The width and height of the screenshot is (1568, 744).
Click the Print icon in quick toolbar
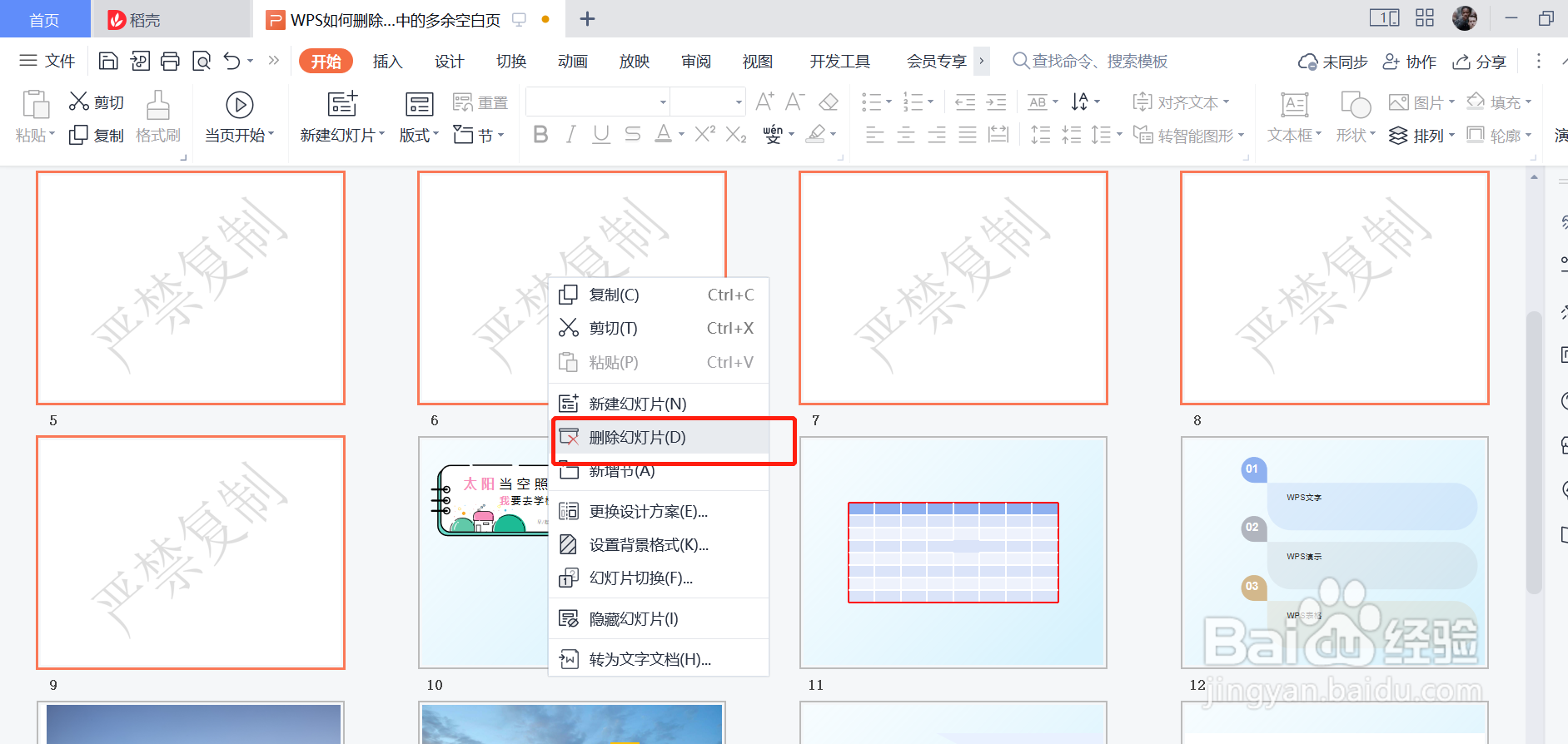tap(170, 61)
